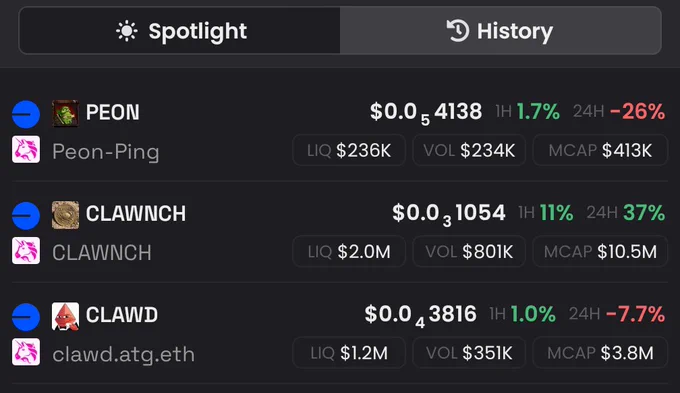Click the LIQ $236K badge

[349, 151]
